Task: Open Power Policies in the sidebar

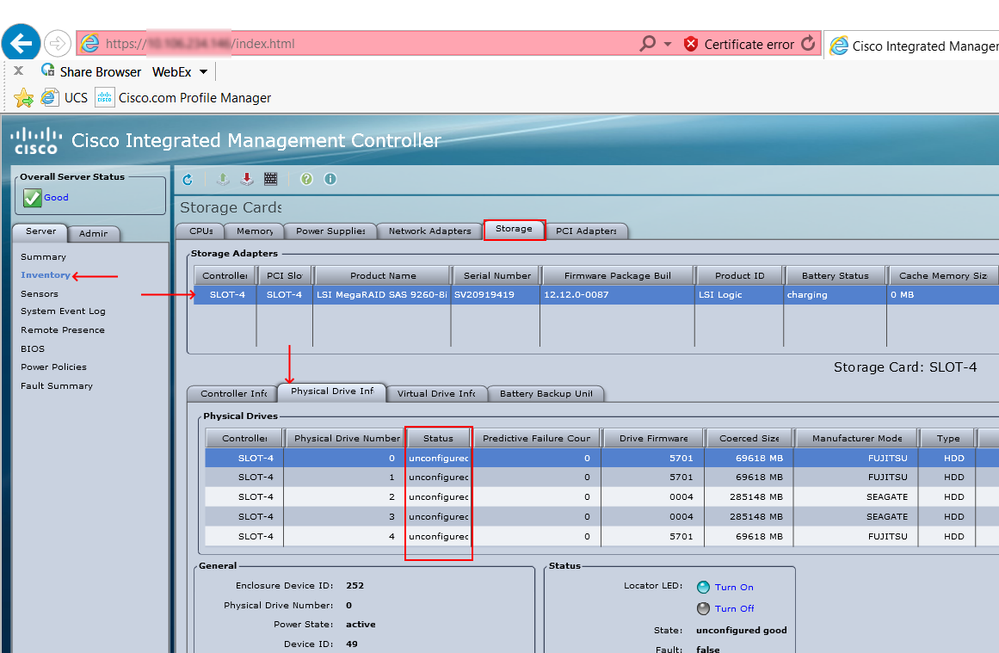Action: 54,367
